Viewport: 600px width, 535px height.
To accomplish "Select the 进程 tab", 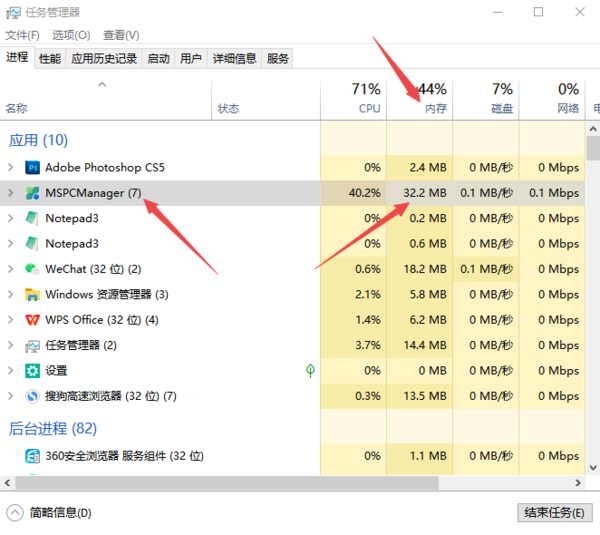I will 17,57.
